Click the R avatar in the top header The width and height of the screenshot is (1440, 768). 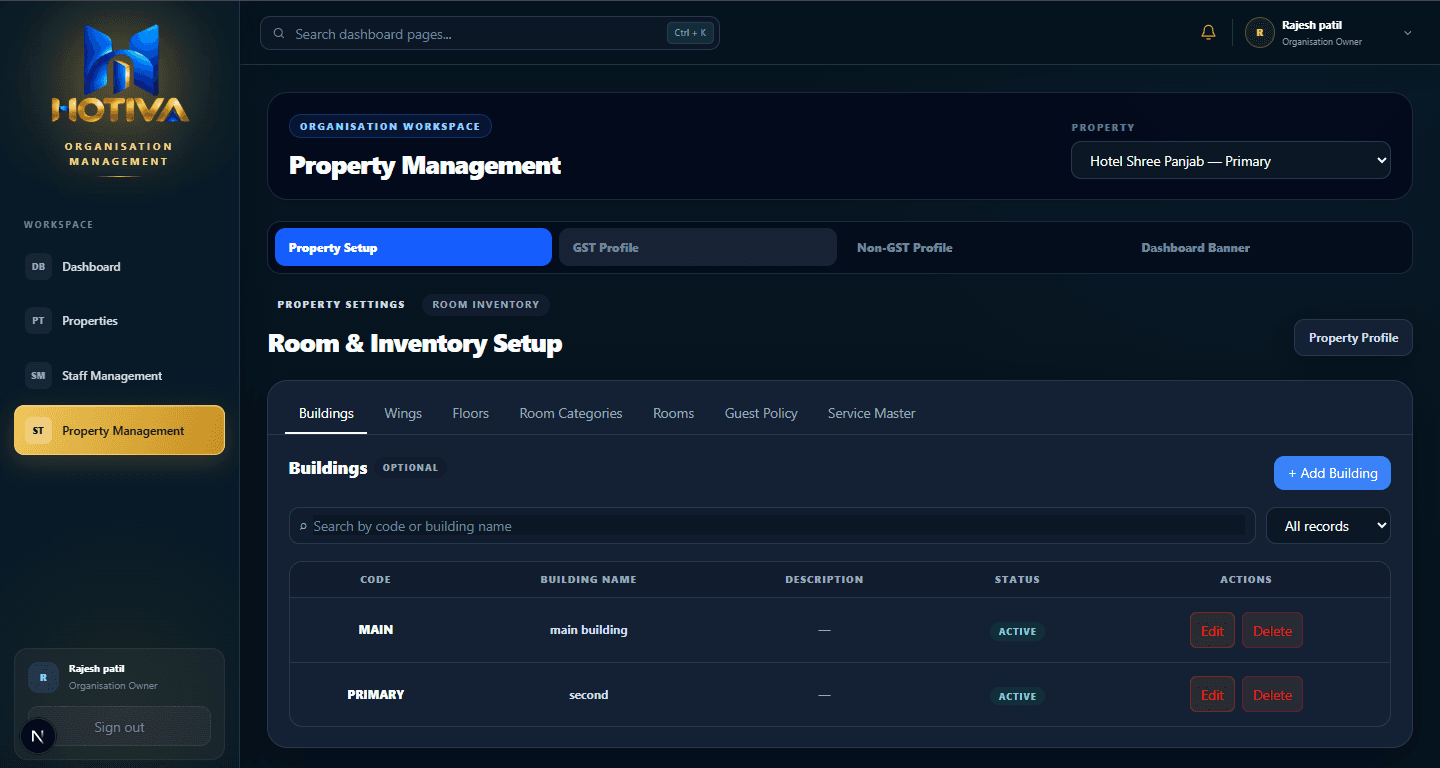1260,33
